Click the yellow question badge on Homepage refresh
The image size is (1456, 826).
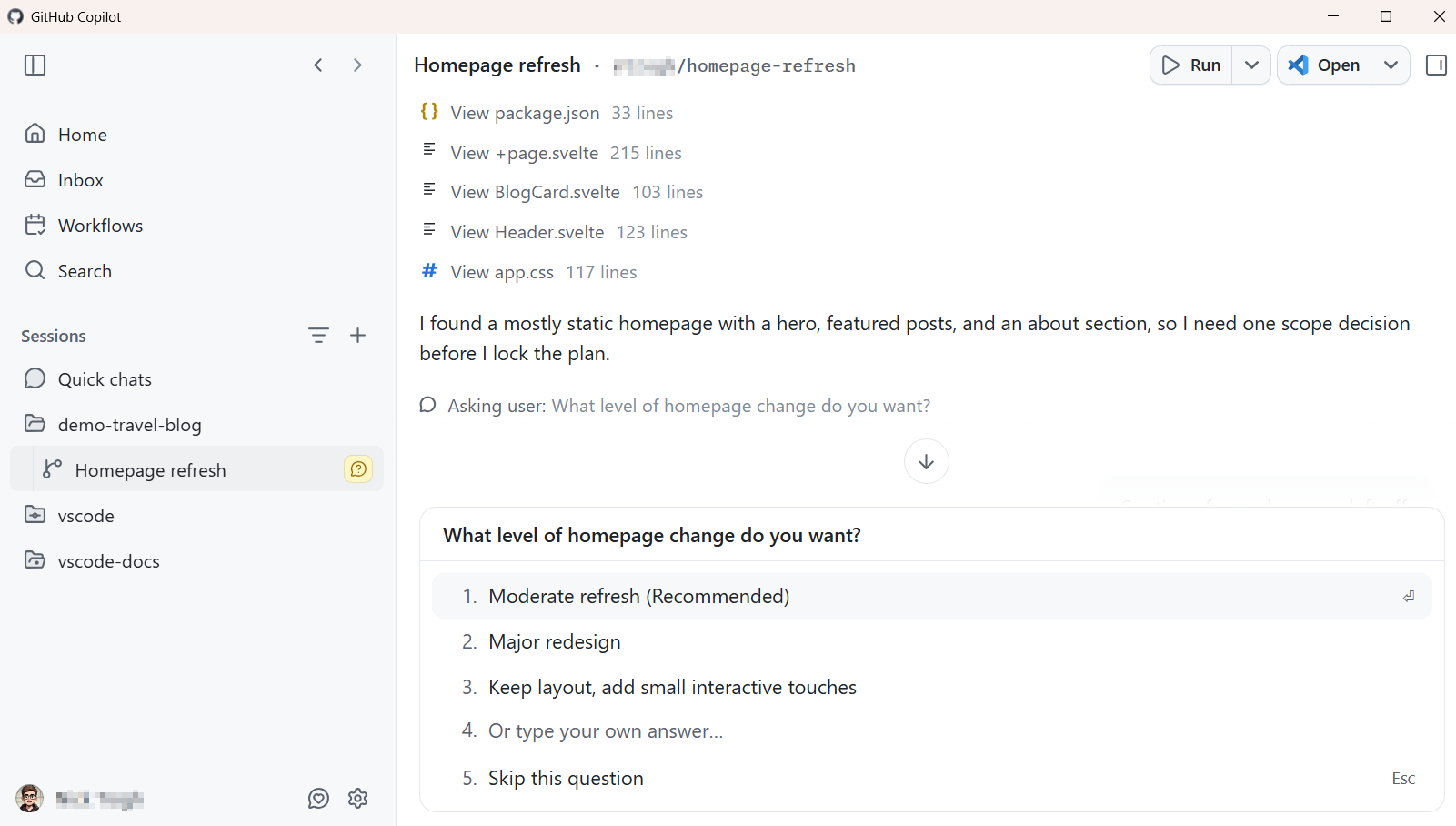point(358,469)
